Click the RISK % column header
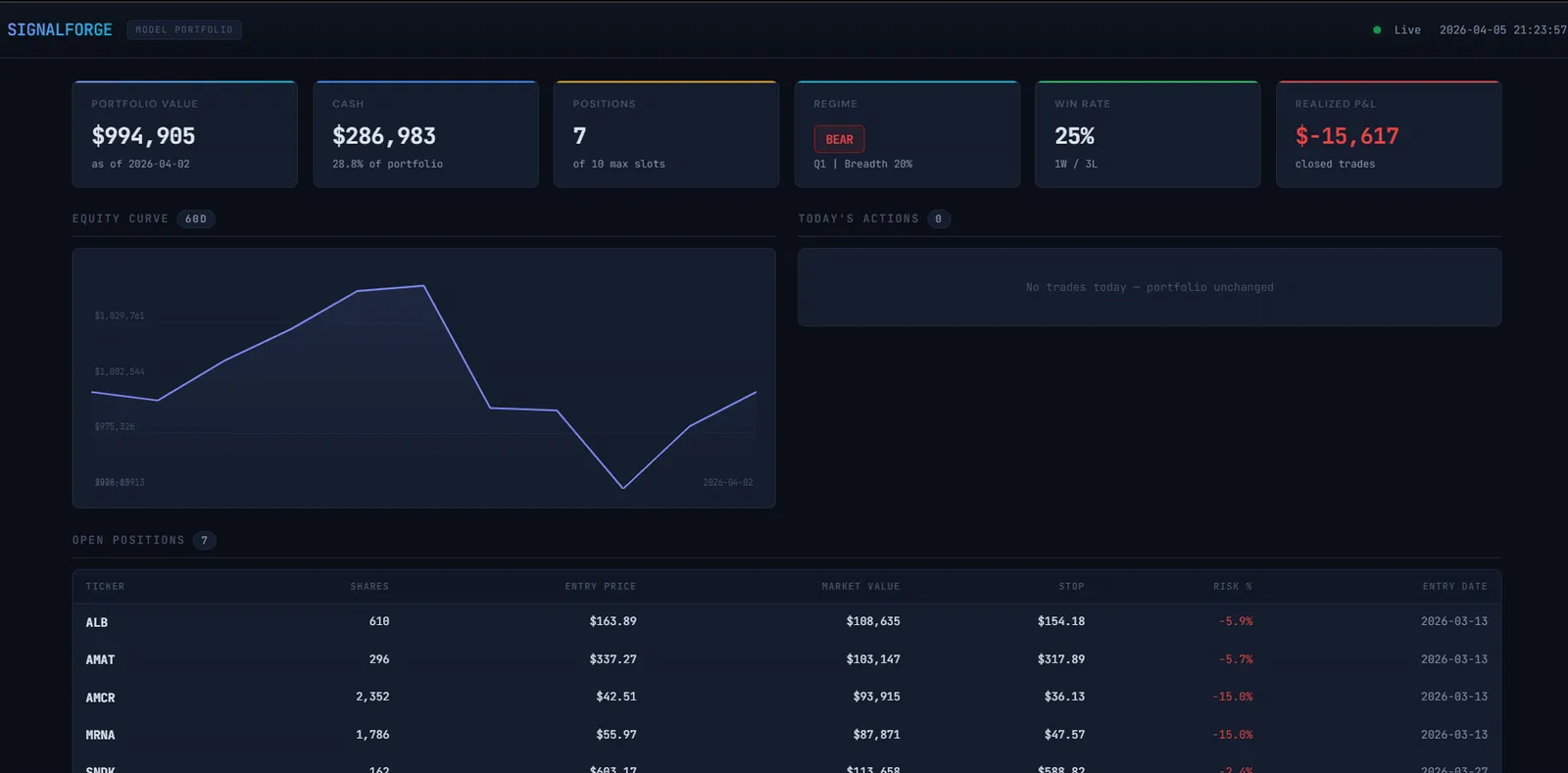This screenshot has height=773, width=1568. coord(1233,586)
